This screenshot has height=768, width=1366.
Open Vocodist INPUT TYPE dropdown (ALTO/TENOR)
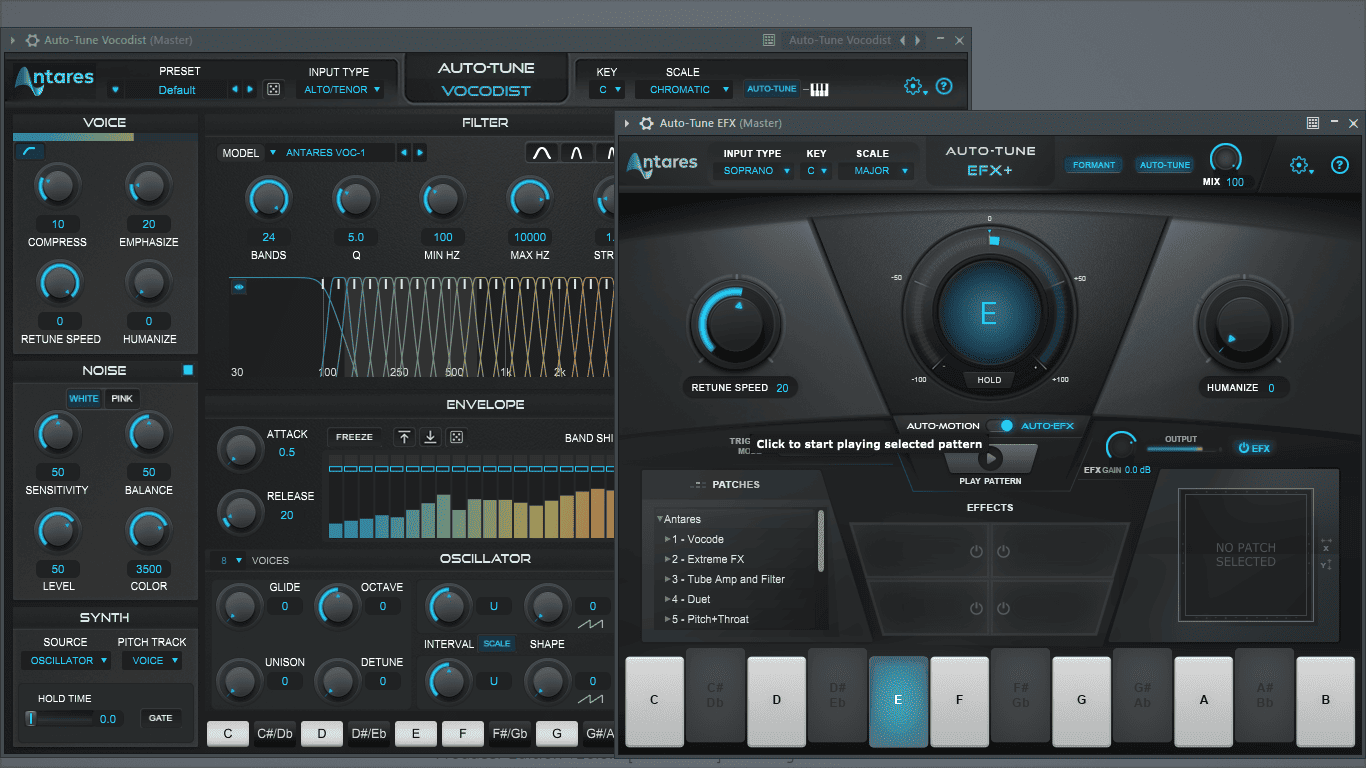341,90
